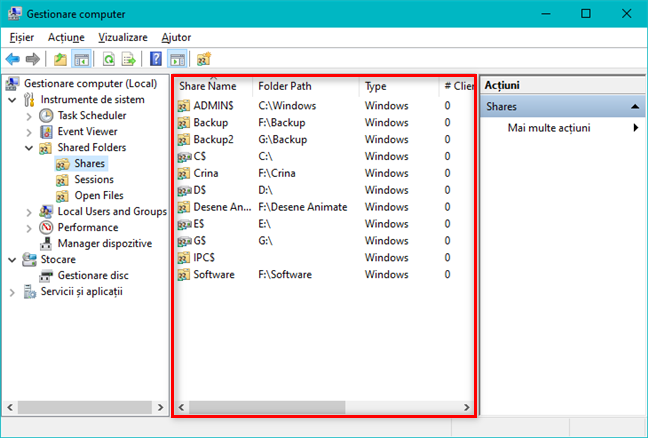Open Help via the blue question mark icon
The width and height of the screenshot is (648, 438).
point(156,59)
